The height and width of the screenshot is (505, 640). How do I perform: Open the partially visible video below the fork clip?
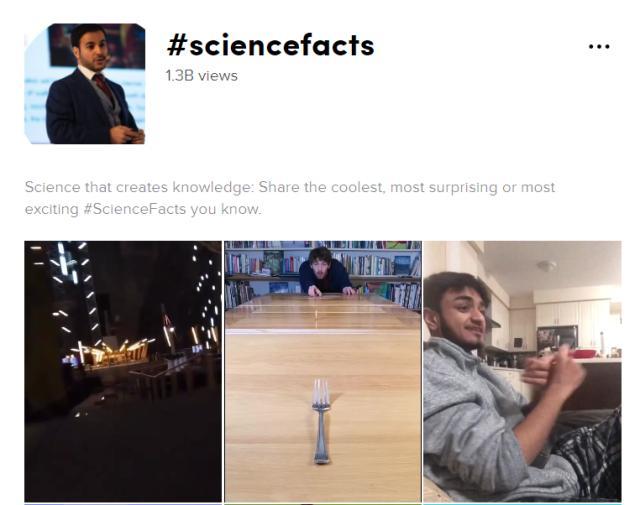point(323,504)
